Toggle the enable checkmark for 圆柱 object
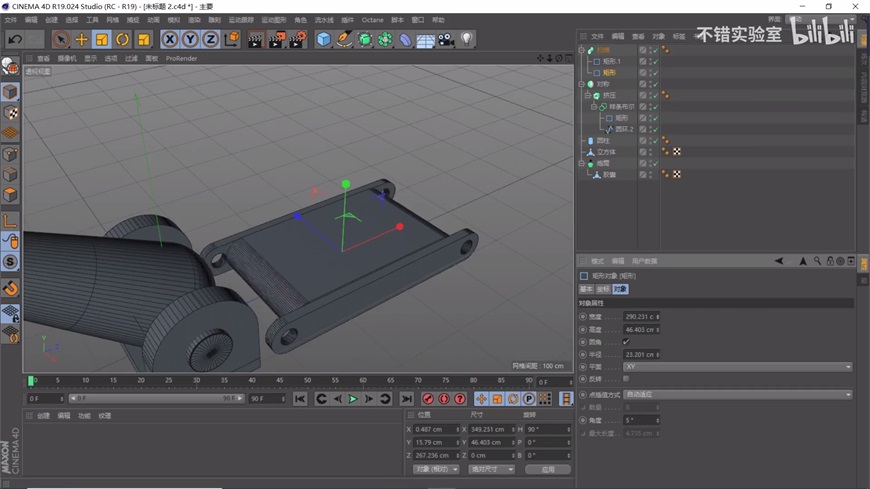The image size is (870, 489). (655, 141)
